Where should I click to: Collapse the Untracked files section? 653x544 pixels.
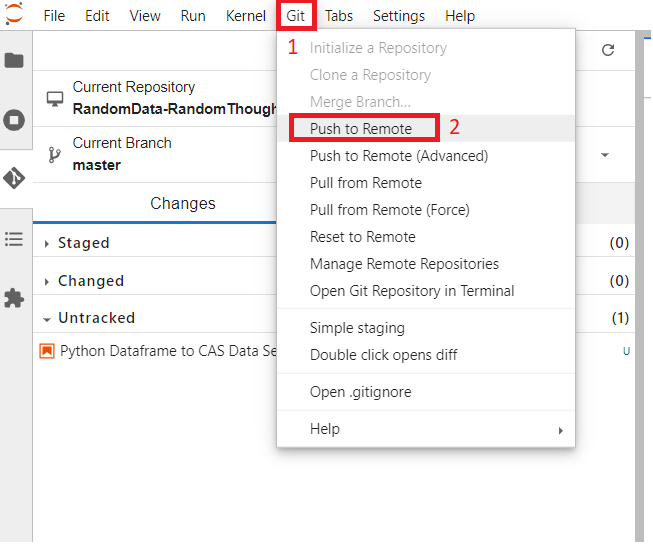point(96,318)
